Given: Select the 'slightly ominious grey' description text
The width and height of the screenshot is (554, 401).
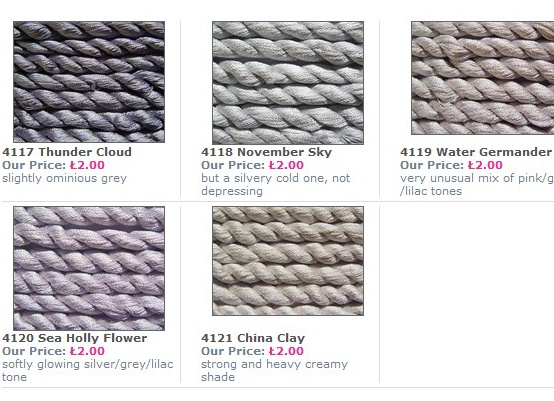Looking at the screenshot, I should click(64, 178).
